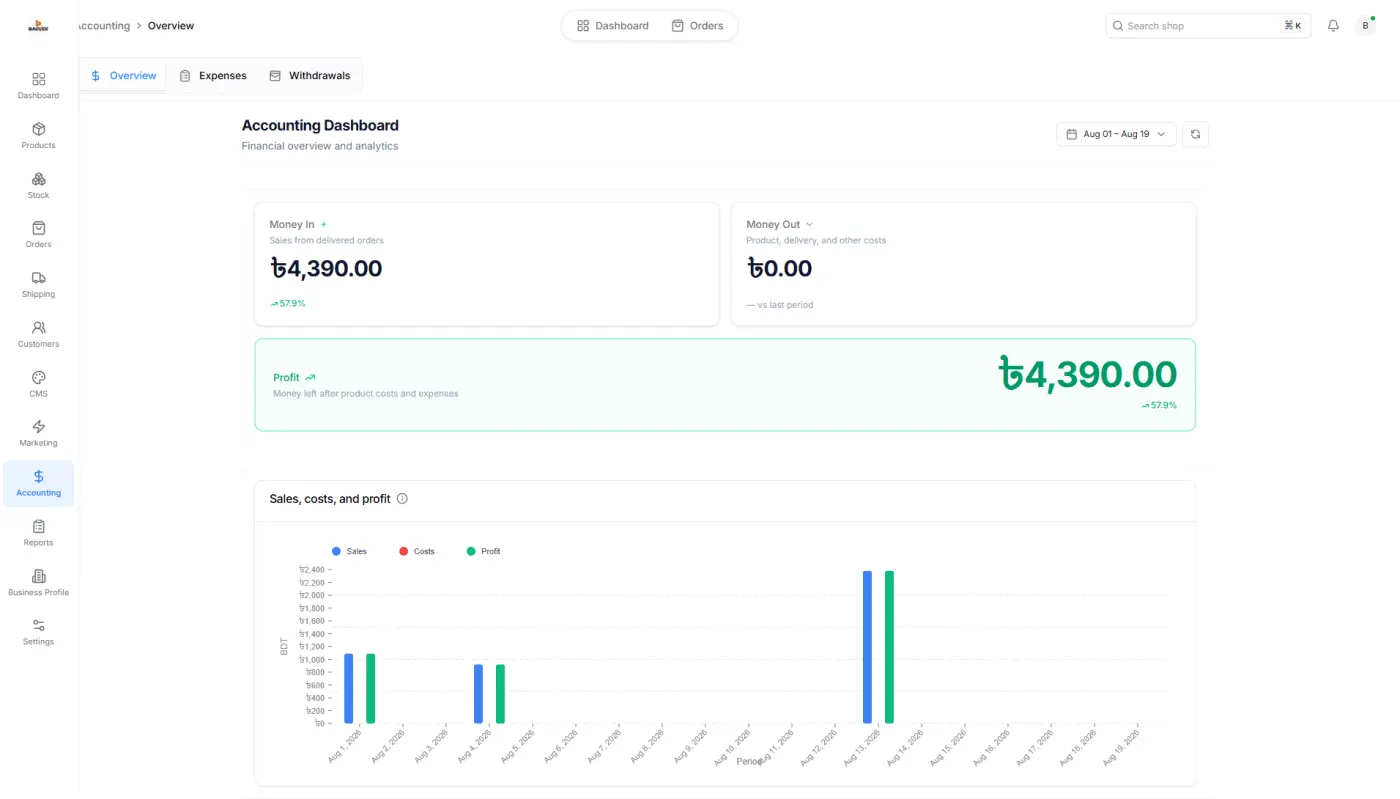Open the user avatar B

click(x=1365, y=26)
